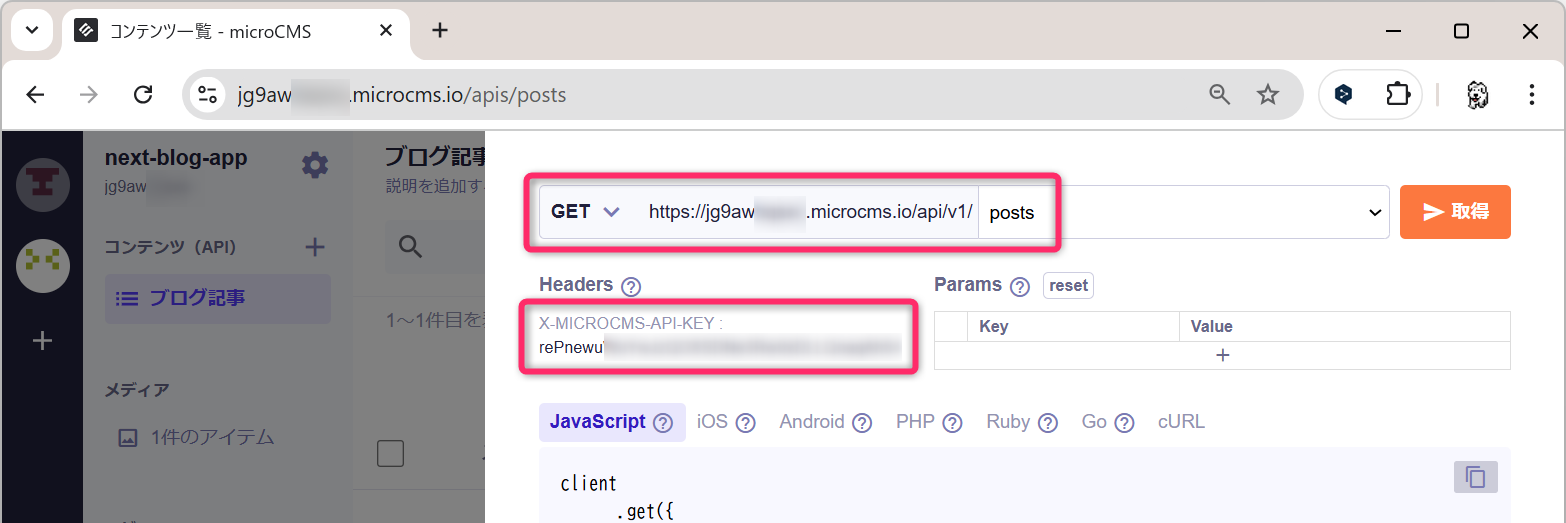Open ブログ記事 in the sidebar
1566x523 pixels.
click(197, 298)
